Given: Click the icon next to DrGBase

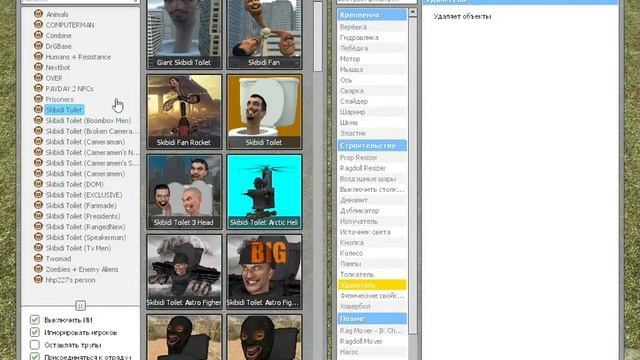Looking at the screenshot, I should point(38,46).
